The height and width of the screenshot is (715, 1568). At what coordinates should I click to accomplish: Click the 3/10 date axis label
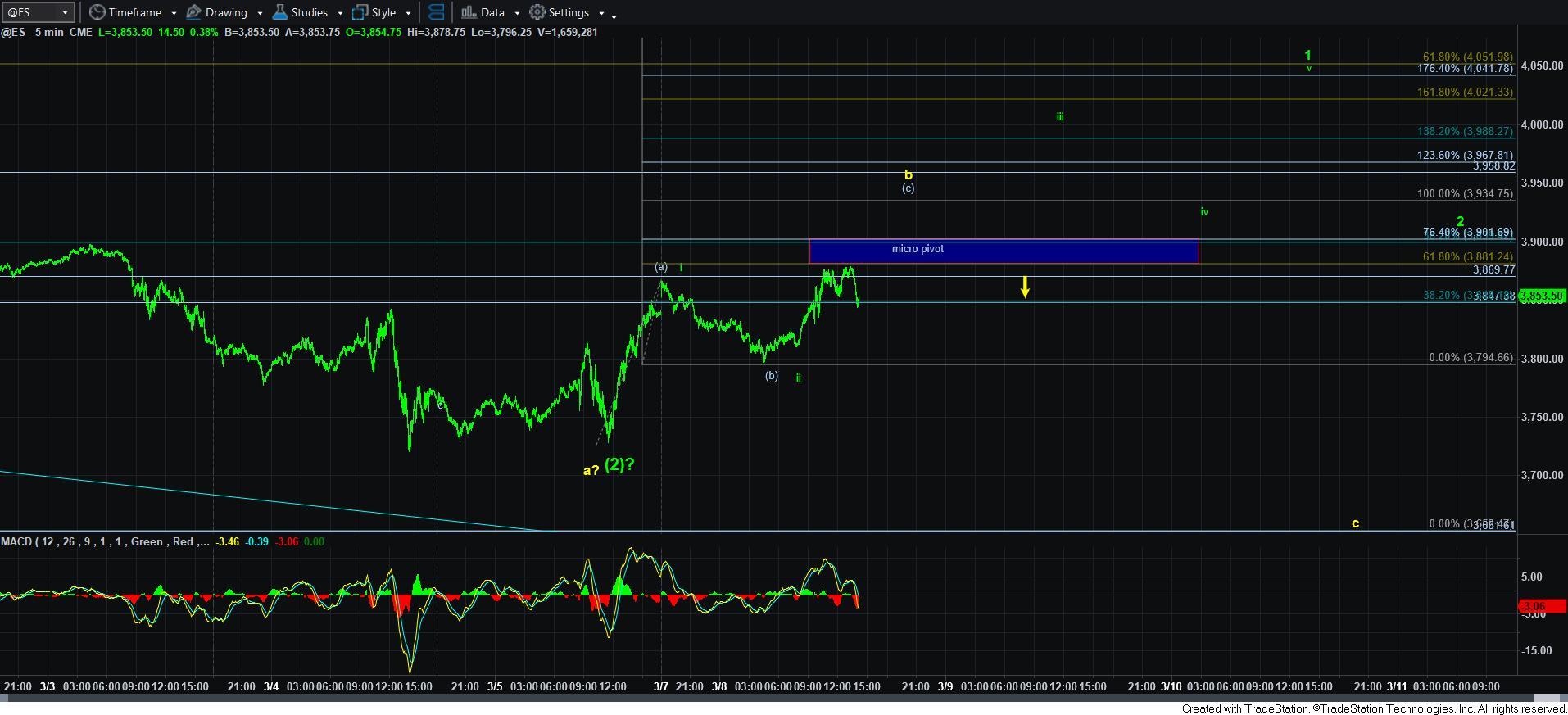(x=1170, y=686)
